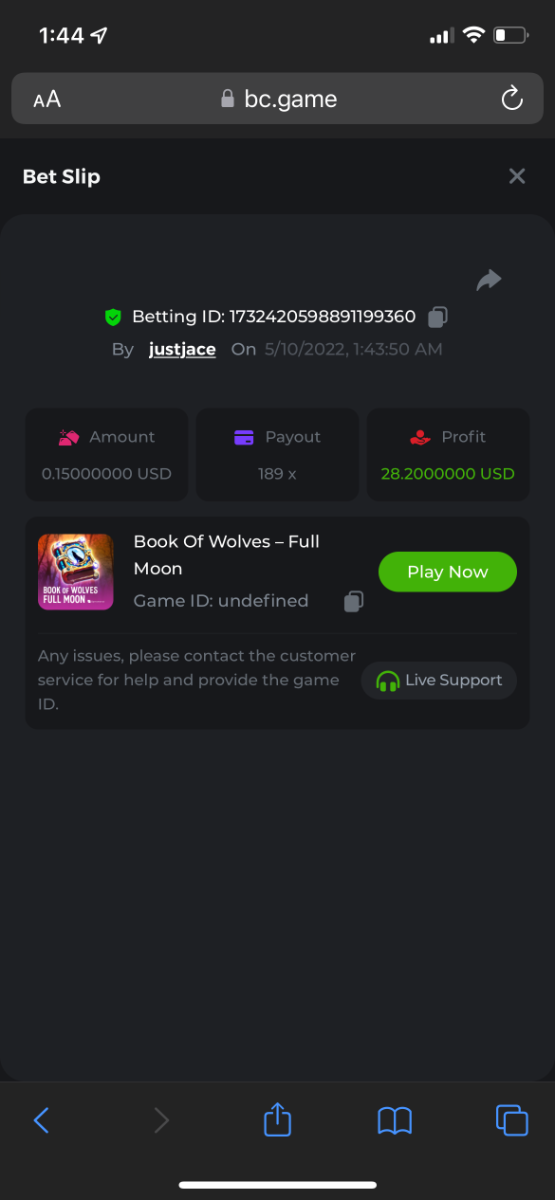This screenshot has width=555, height=1200.
Task: Tap the Profit hand-coin icon
Action: point(420,437)
